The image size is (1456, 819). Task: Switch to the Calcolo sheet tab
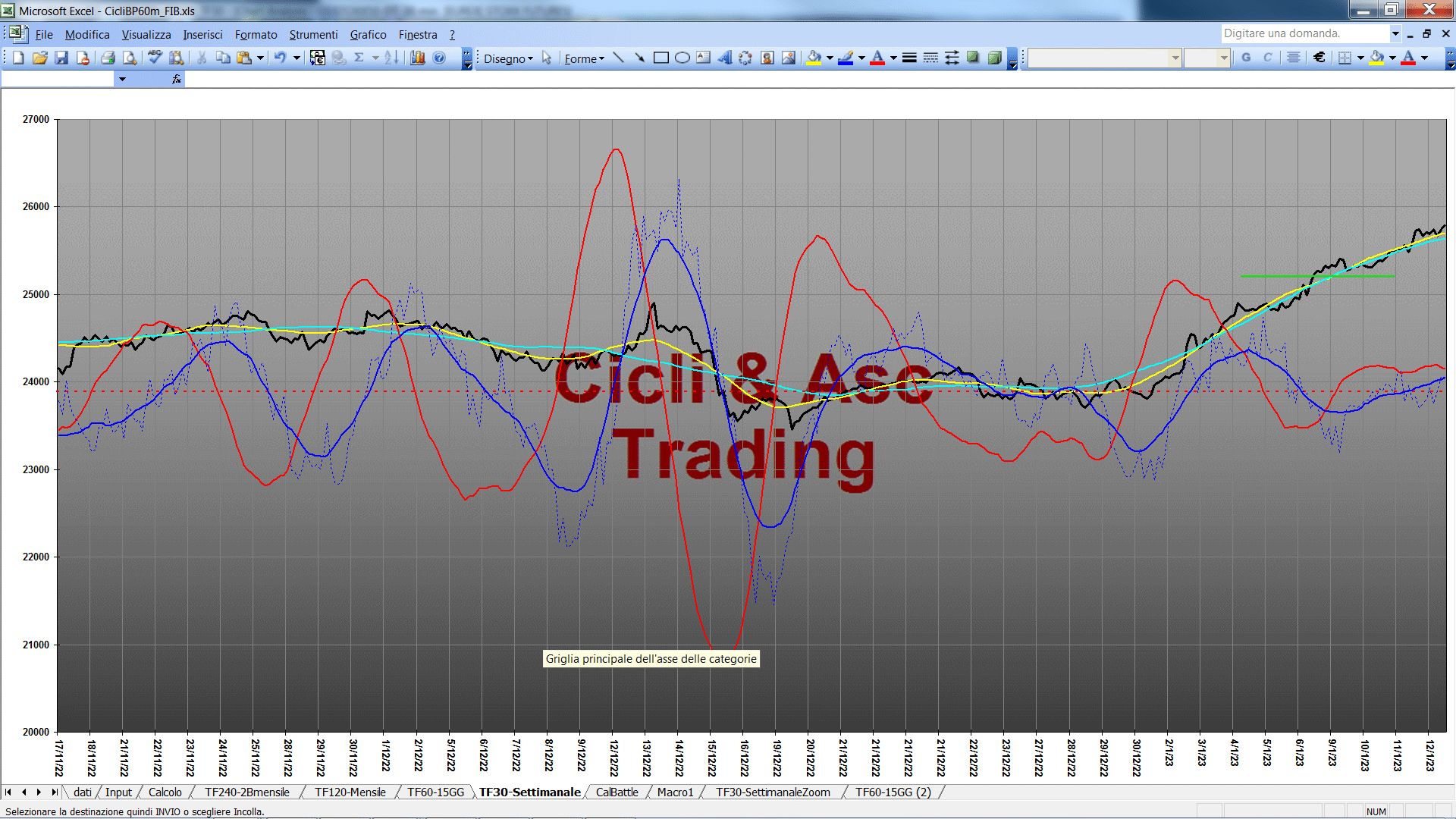[x=165, y=792]
